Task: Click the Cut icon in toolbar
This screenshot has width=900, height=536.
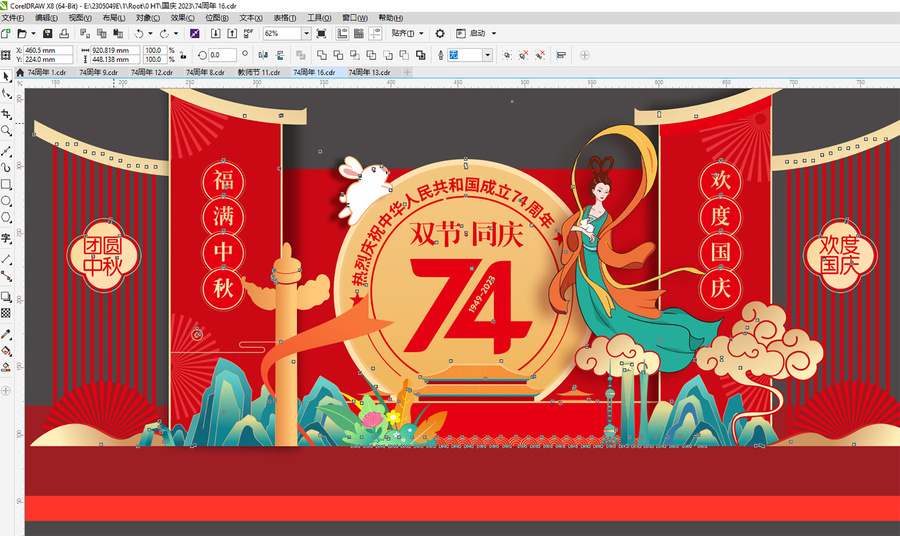Action: pyautogui.click(x=85, y=33)
